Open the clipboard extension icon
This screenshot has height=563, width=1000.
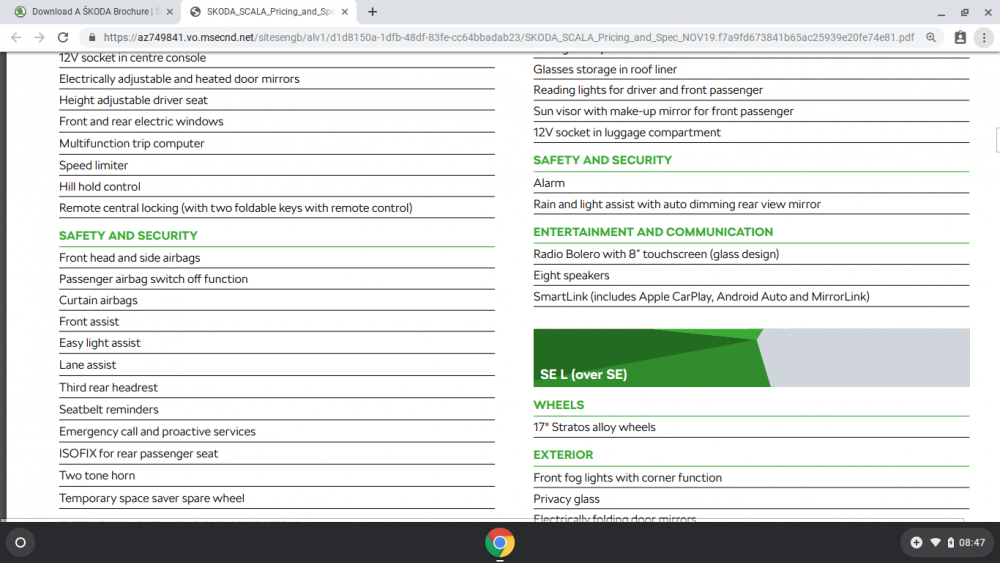(960, 38)
